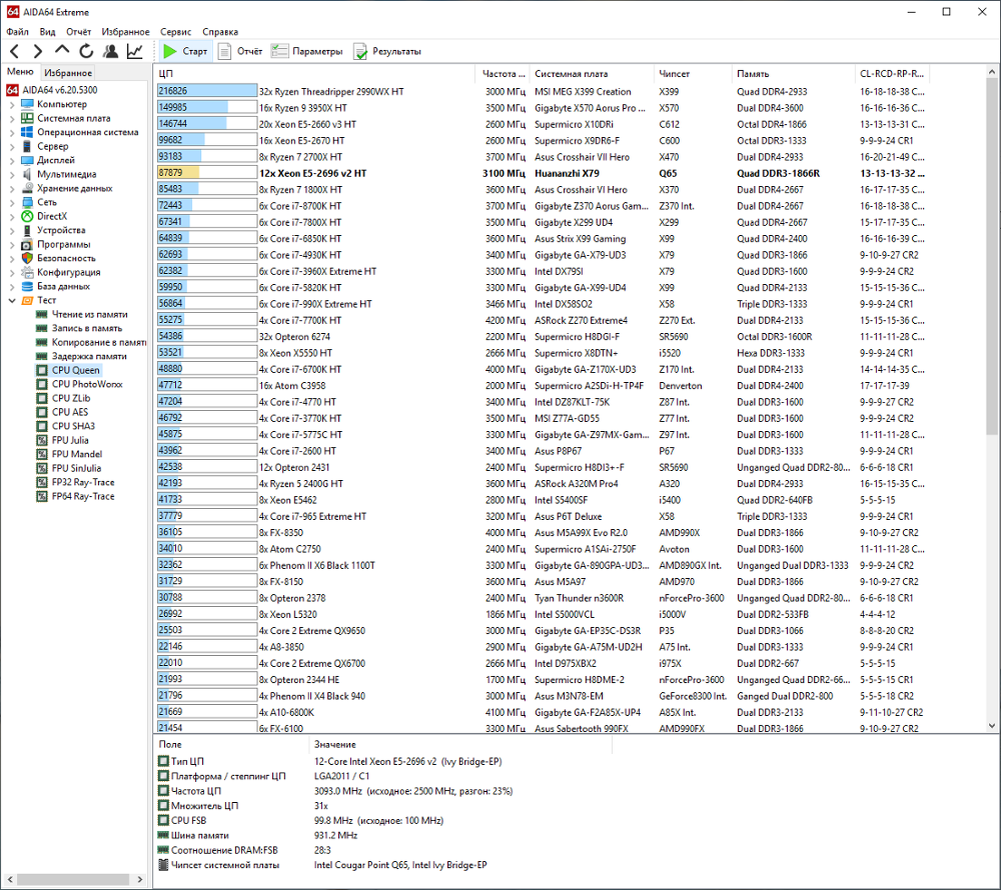Open the Сервис menu

[x=176, y=32]
